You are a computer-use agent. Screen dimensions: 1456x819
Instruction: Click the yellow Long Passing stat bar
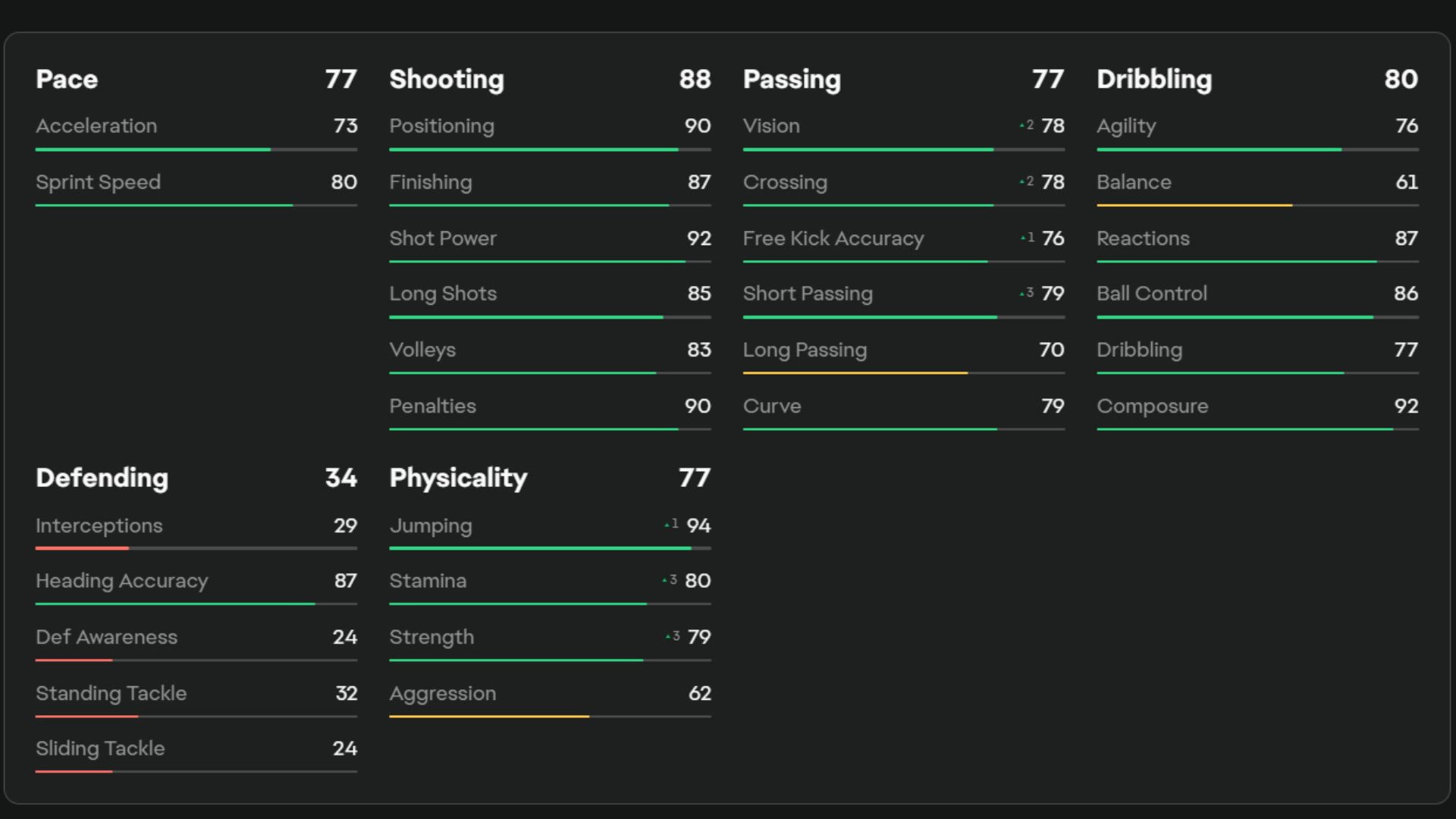[855, 372]
